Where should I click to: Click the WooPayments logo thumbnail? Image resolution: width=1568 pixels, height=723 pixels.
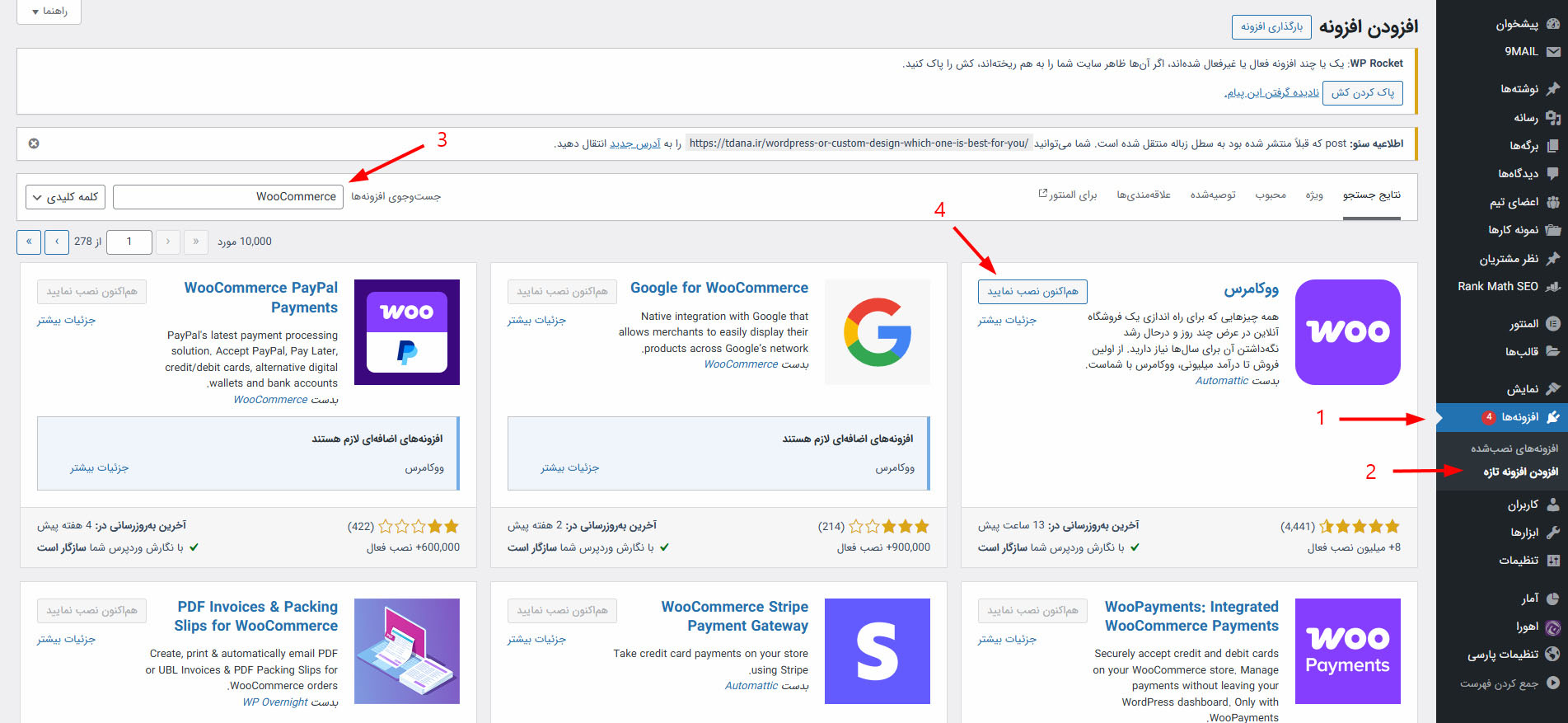point(1348,651)
